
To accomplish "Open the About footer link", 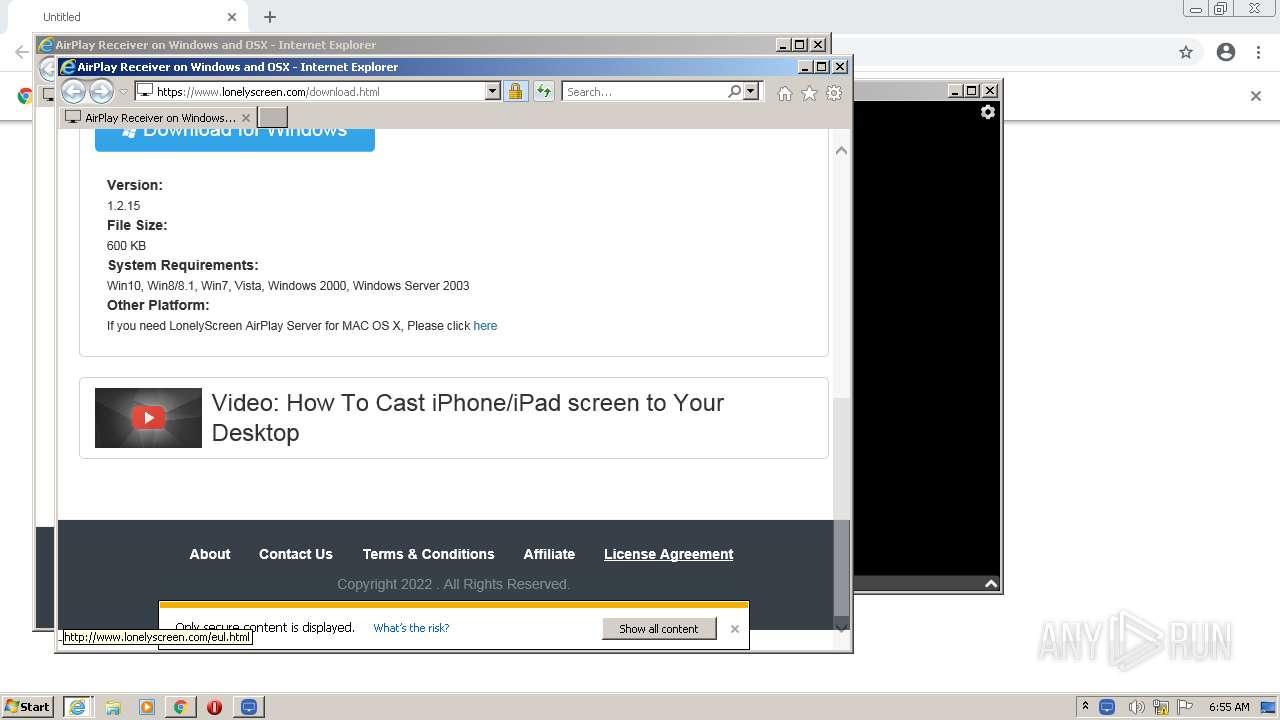I will (x=210, y=554).
